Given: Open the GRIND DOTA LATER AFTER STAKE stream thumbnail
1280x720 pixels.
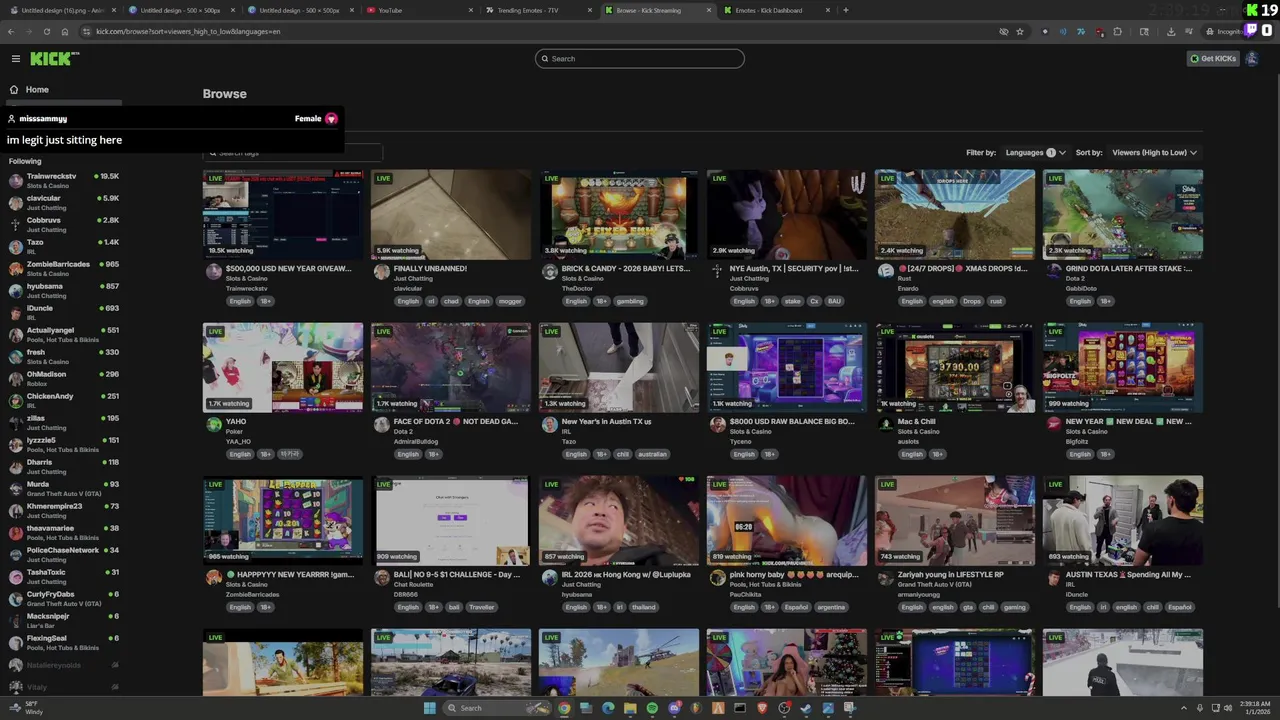Looking at the screenshot, I should (x=1123, y=215).
